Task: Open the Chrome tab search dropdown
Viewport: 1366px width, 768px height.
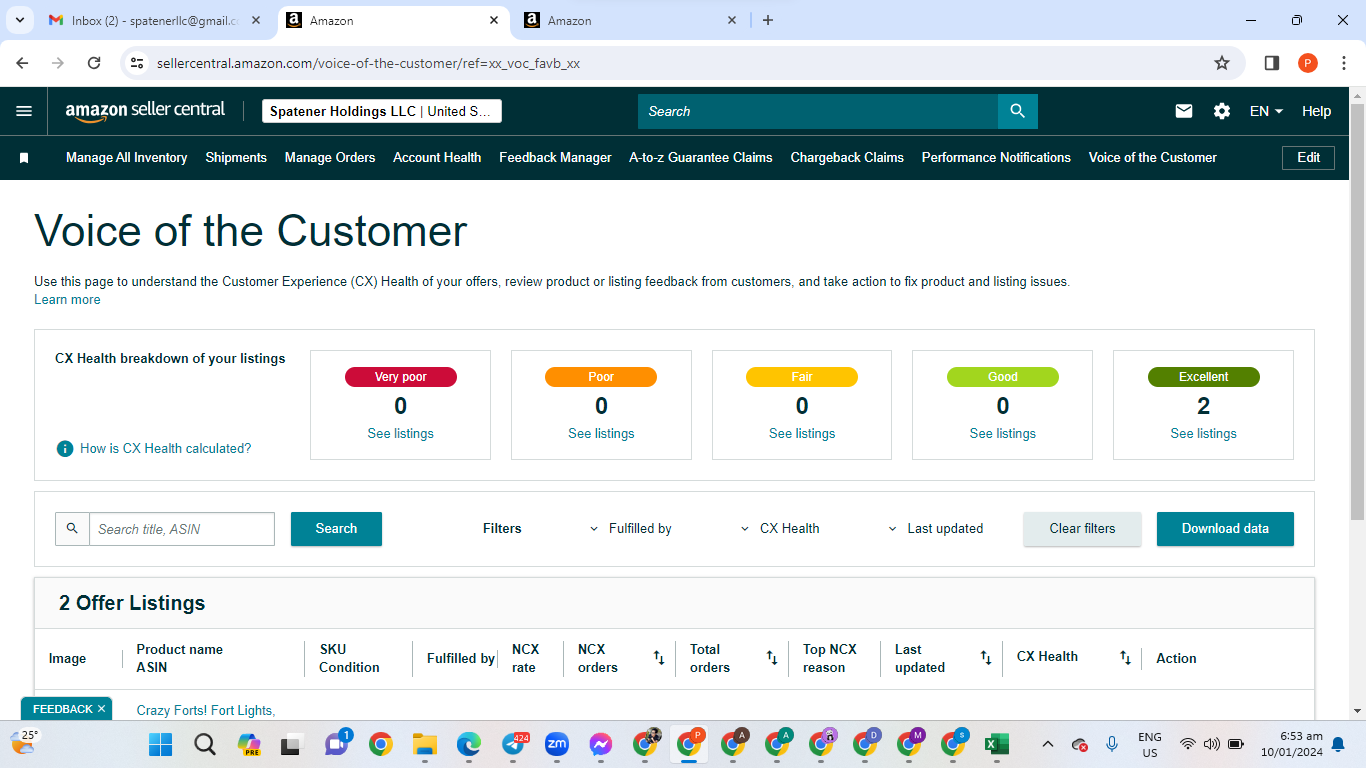Action: click(x=19, y=20)
